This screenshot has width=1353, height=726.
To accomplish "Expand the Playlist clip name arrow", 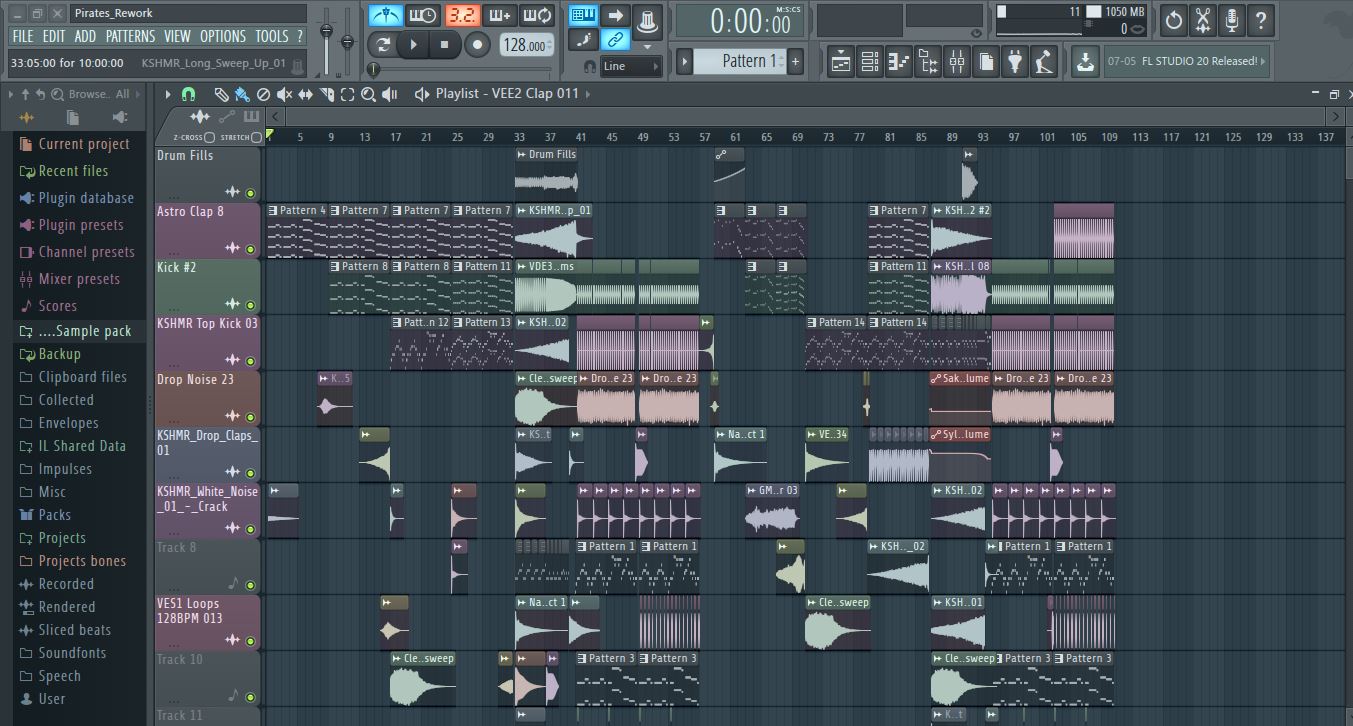I will click(x=588, y=94).
